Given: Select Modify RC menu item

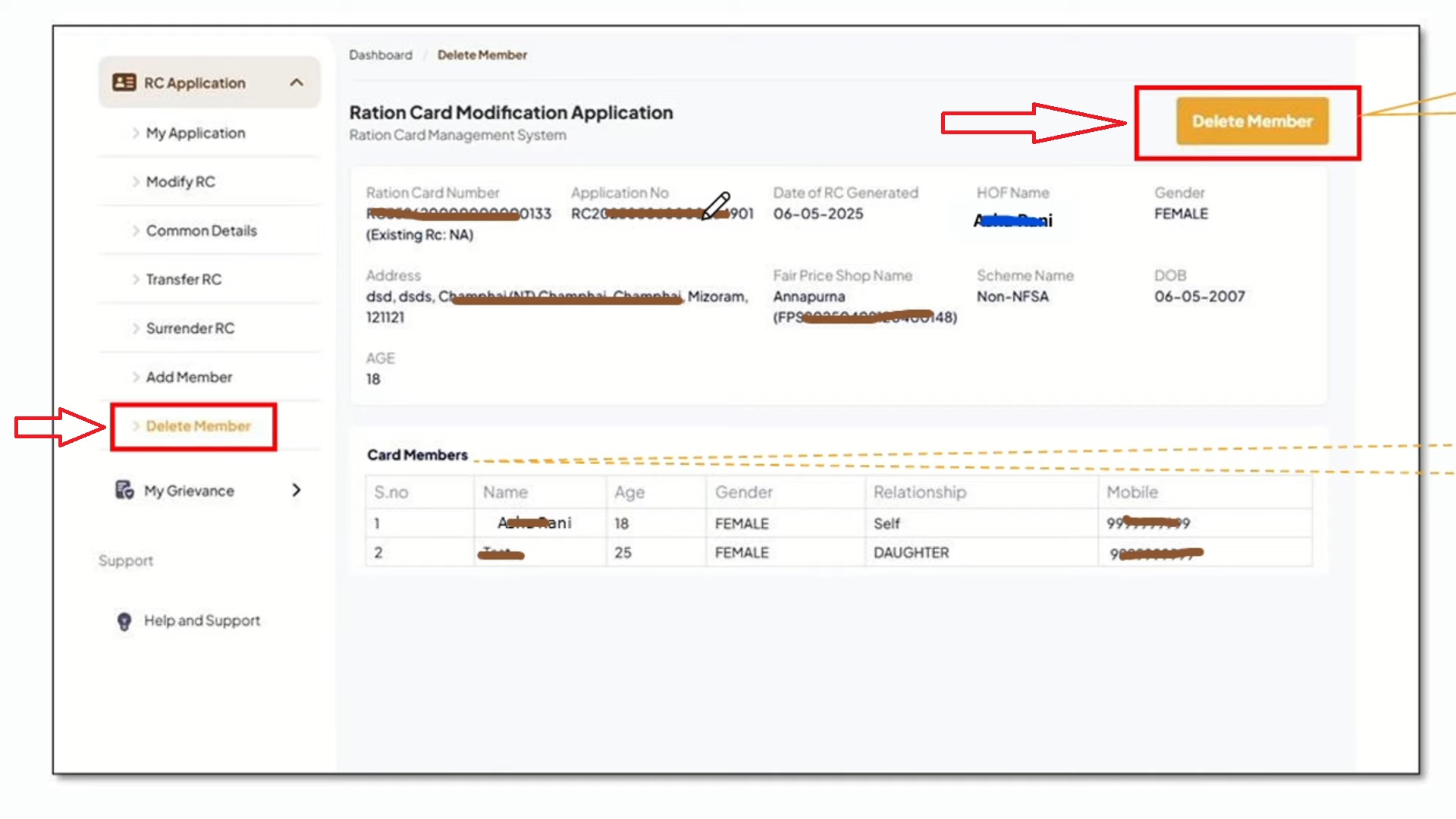Looking at the screenshot, I should click(180, 182).
